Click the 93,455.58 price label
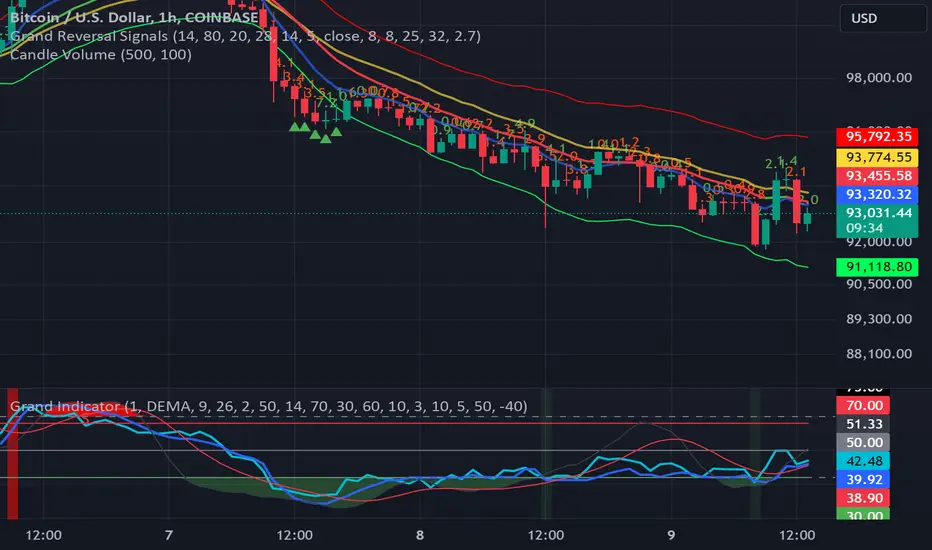Viewport: 932px width, 550px height. 878,176
